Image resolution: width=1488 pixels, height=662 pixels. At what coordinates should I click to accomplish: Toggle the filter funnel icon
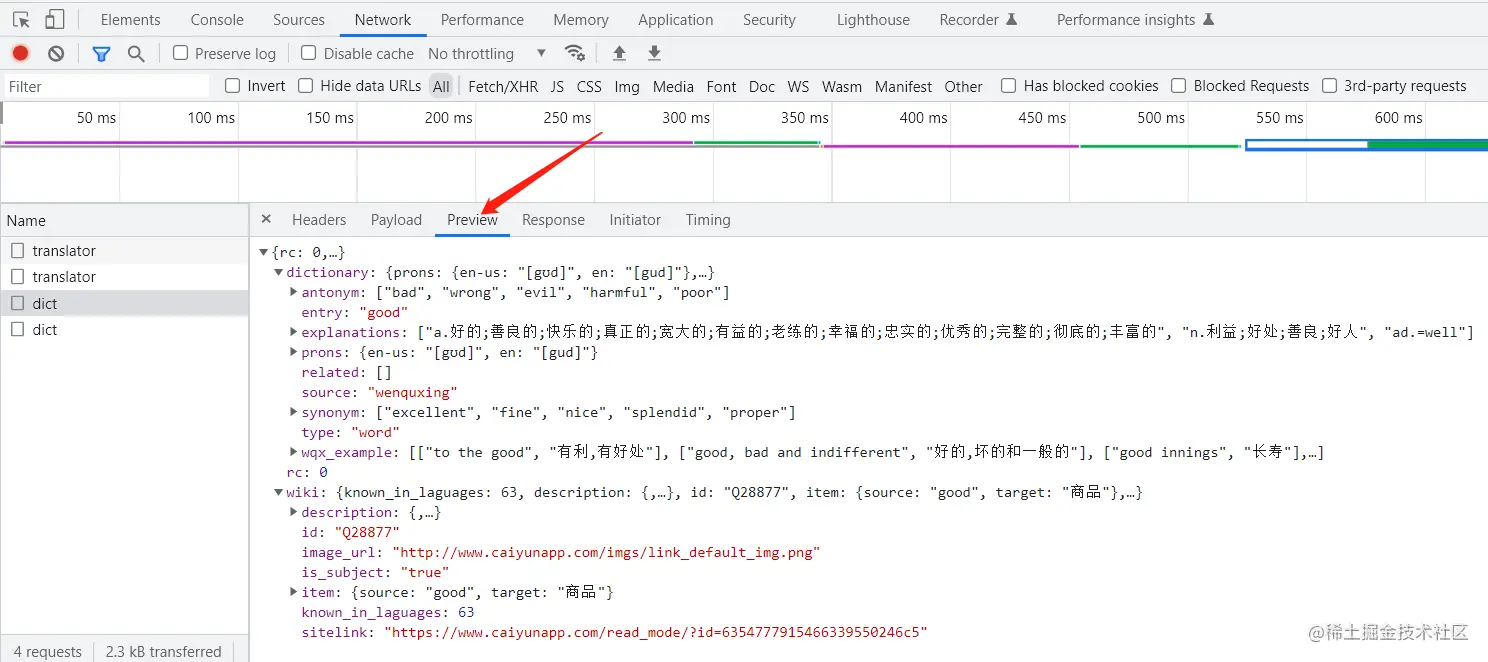[x=101, y=53]
